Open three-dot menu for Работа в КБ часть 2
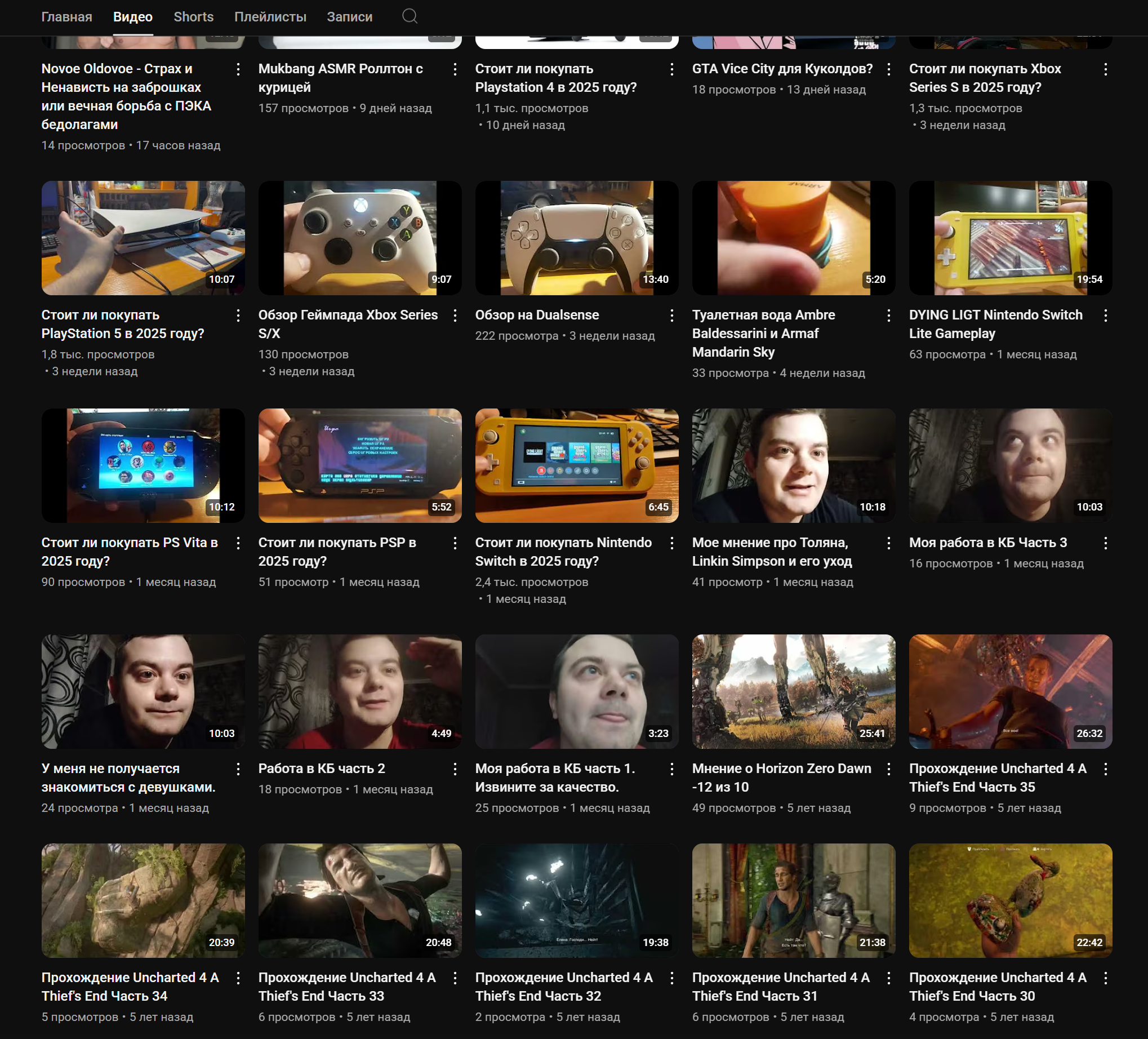Image resolution: width=1148 pixels, height=1039 pixels. (x=455, y=769)
